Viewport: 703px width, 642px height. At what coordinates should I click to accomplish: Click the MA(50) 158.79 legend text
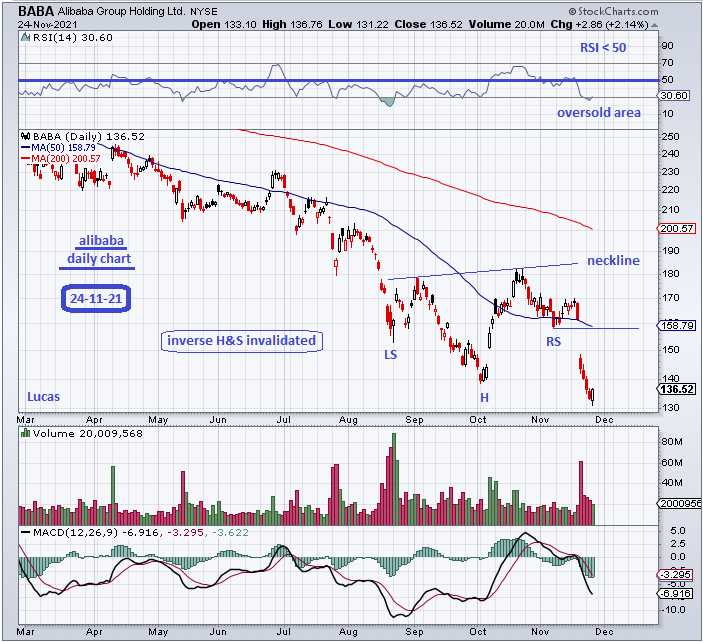tap(63, 147)
